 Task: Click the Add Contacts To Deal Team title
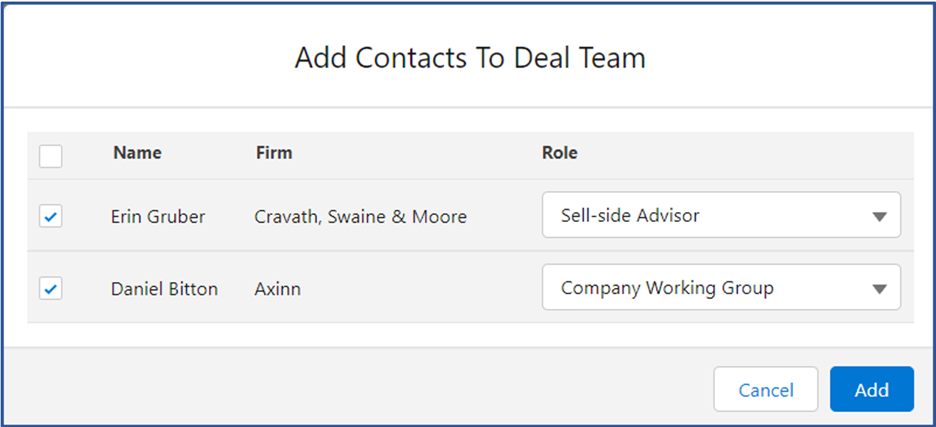click(470, 59)
